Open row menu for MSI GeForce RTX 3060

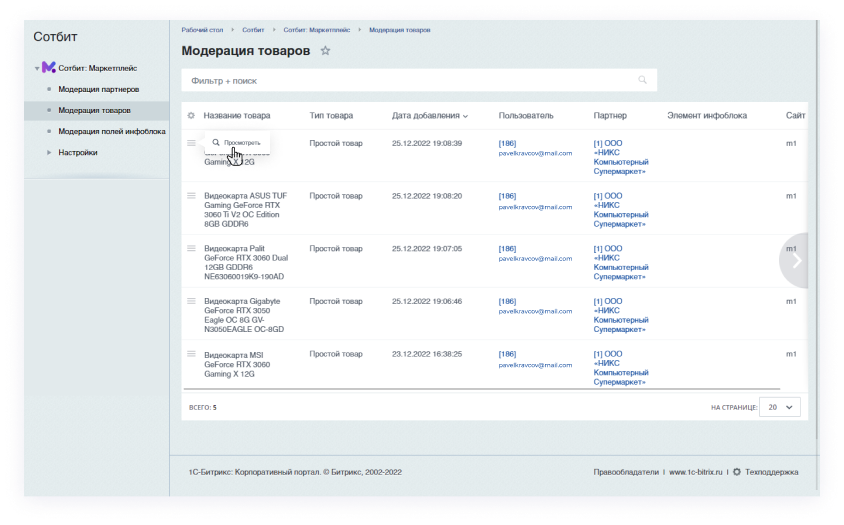point(191,354)
